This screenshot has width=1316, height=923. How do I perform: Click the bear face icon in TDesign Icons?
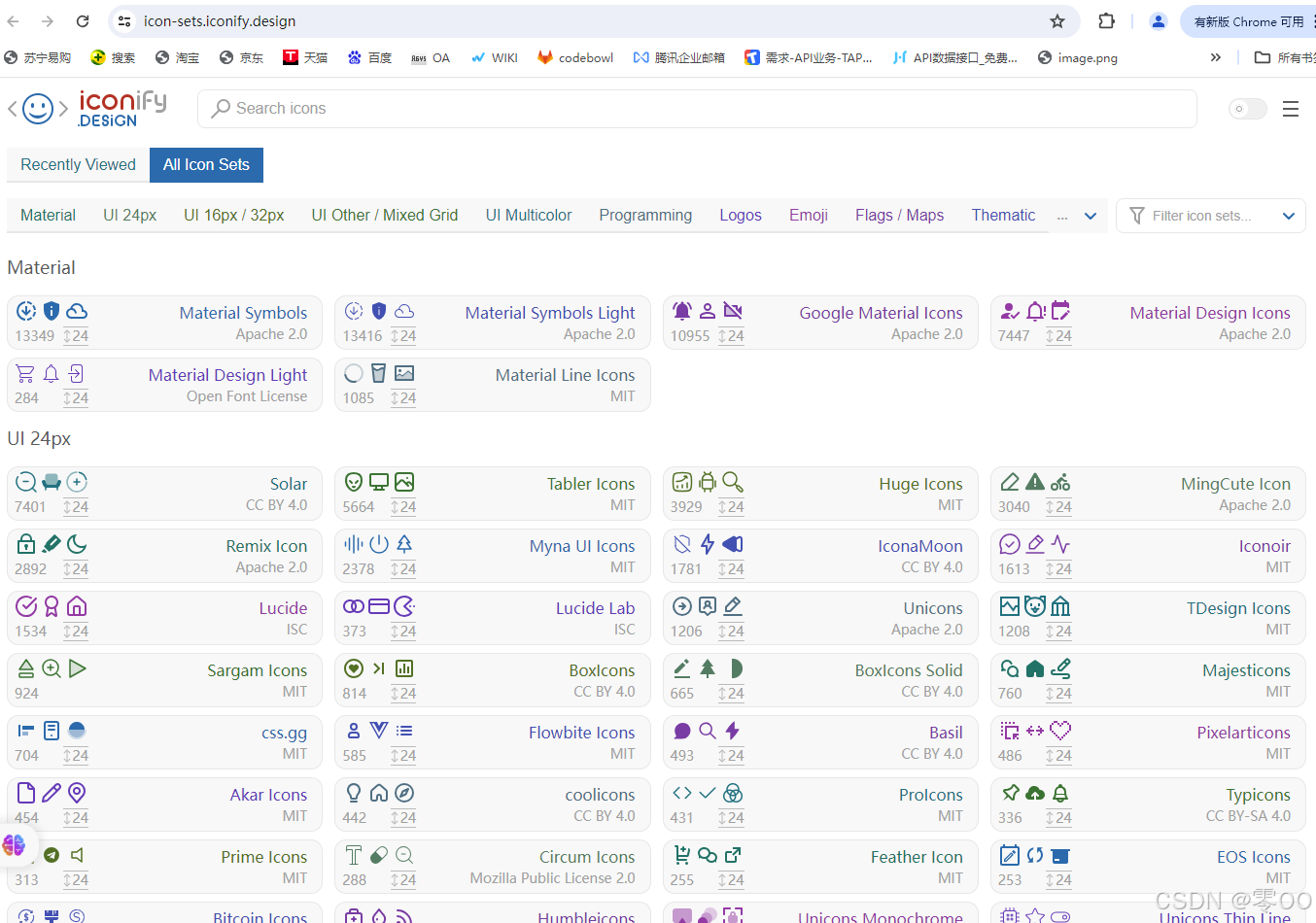[x=1035, y=606]
